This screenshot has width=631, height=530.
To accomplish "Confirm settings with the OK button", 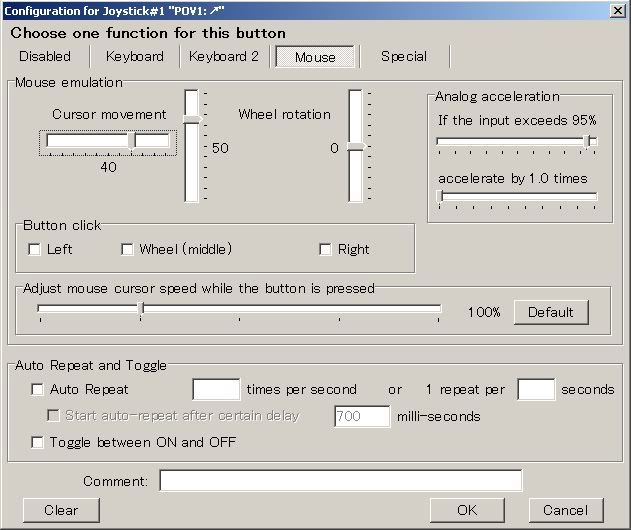I will pyautogui.click(x=467, y=510).
